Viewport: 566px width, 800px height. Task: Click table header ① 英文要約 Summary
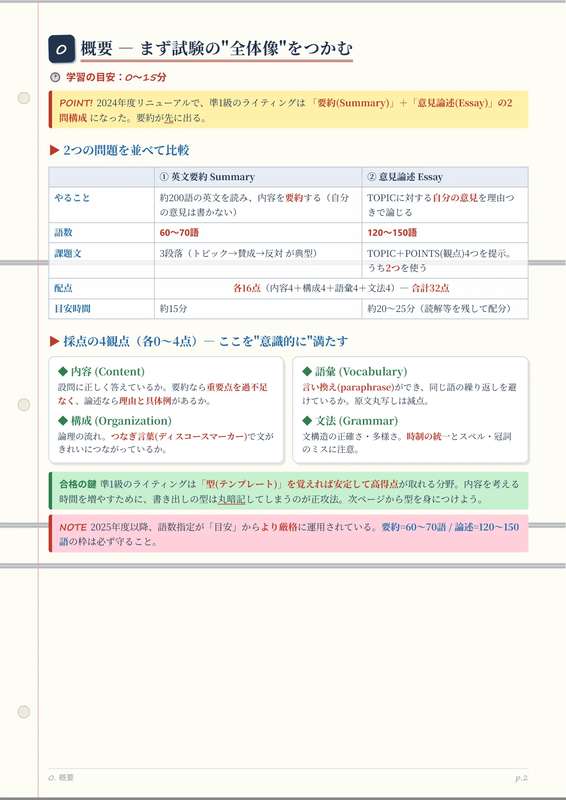207,177
